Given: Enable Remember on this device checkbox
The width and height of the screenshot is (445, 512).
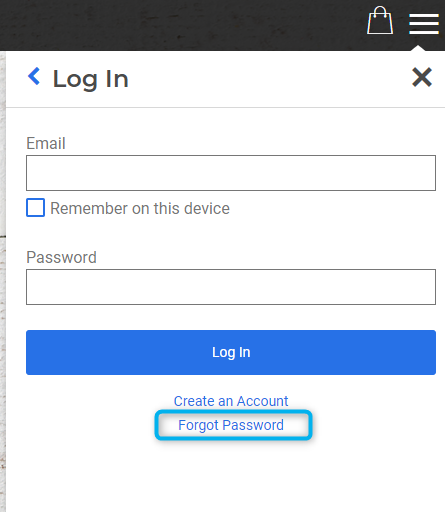Looking at the screenshot, I should point(35,208).
